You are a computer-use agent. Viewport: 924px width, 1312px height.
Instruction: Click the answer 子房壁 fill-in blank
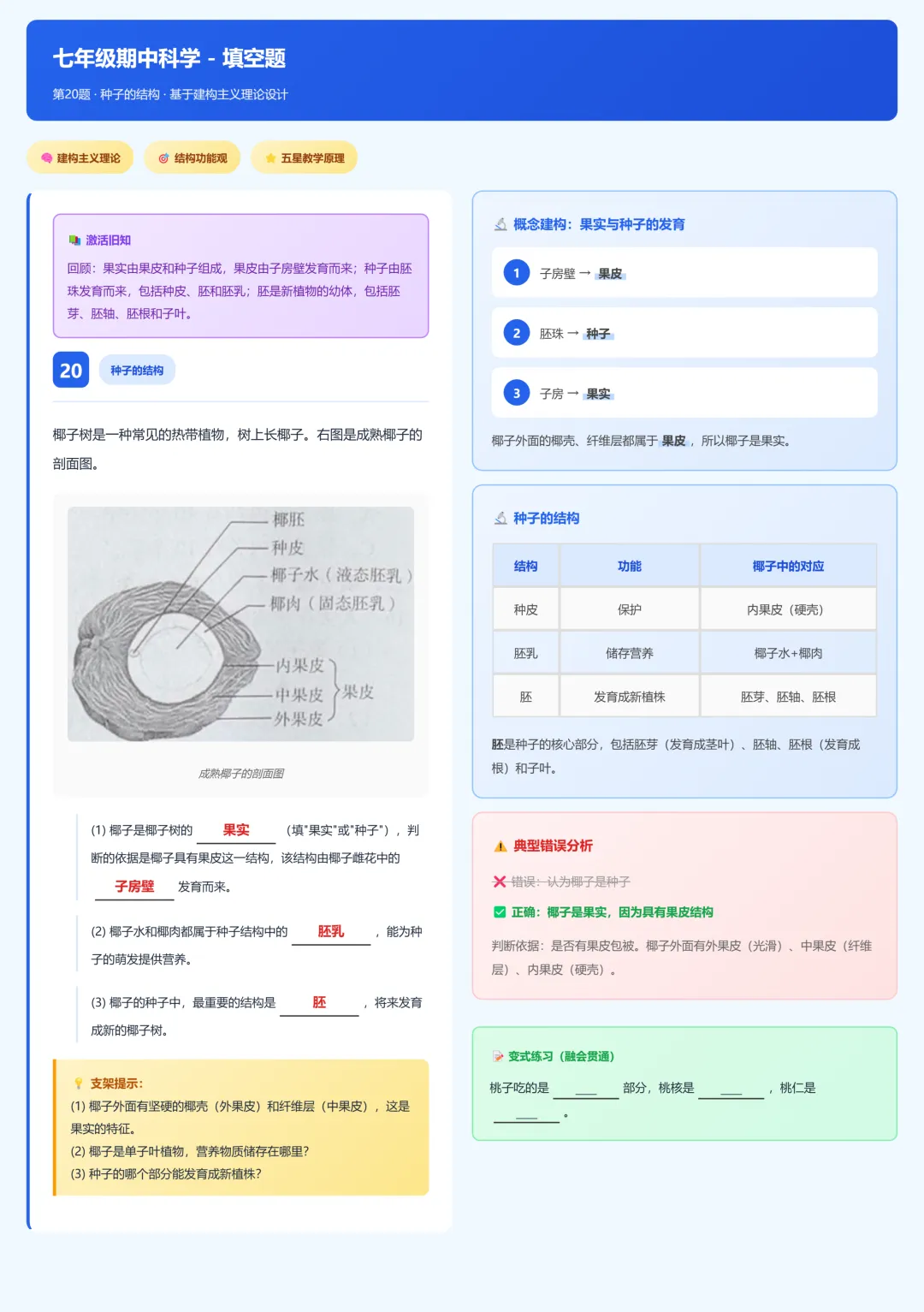pyautogui.click(x=133, y=887)
